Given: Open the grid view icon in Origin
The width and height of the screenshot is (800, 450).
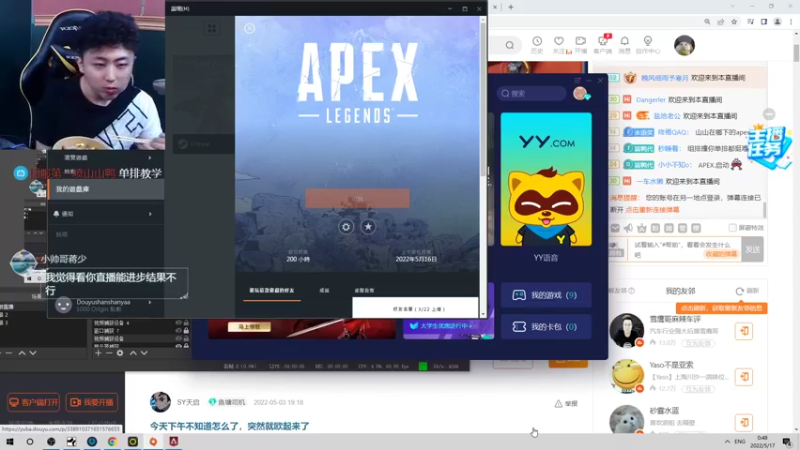Looking at the screenshot, I should pos(212,29).
